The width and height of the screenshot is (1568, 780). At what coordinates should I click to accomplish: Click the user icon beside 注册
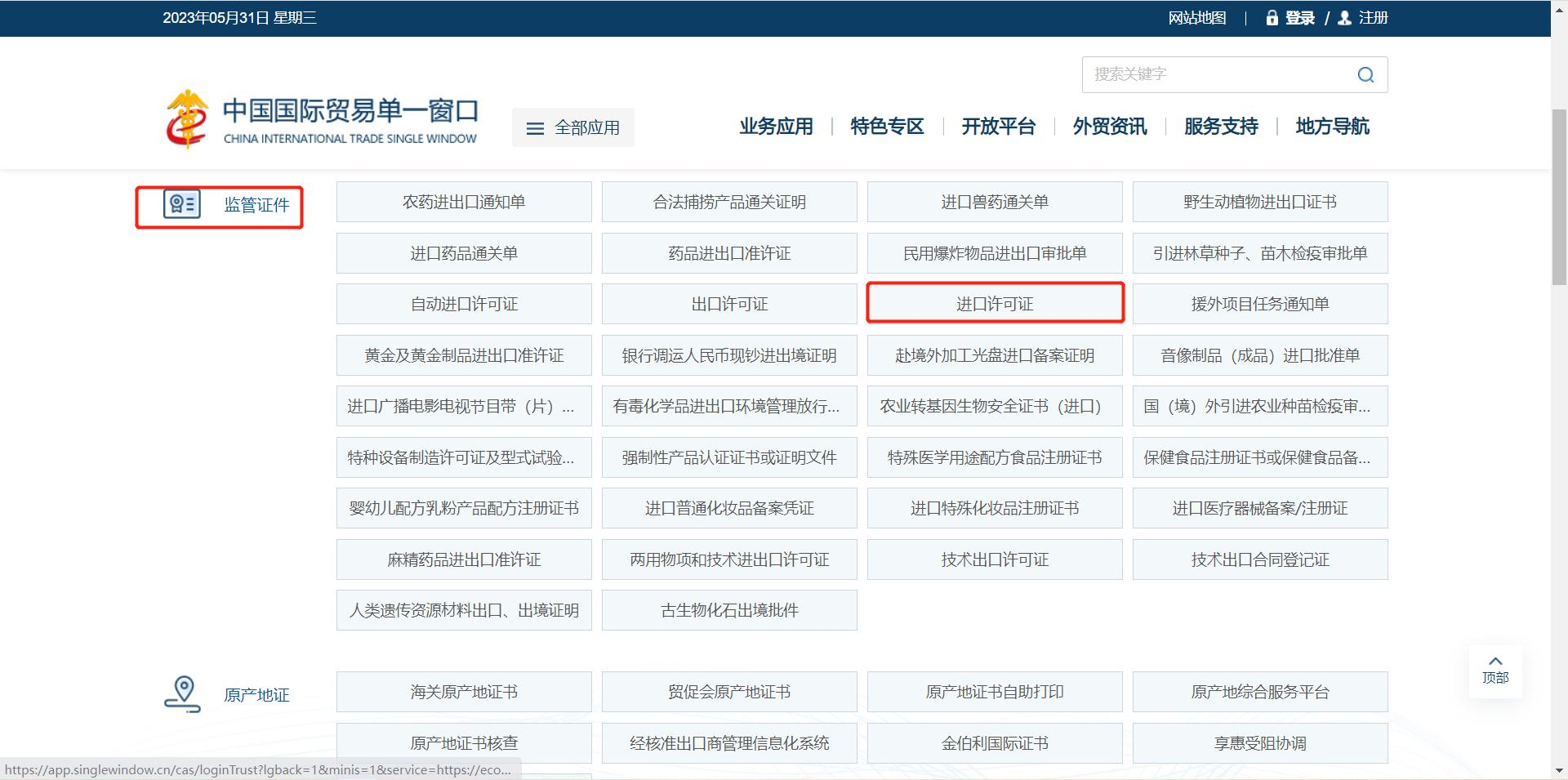(1344, 18)
